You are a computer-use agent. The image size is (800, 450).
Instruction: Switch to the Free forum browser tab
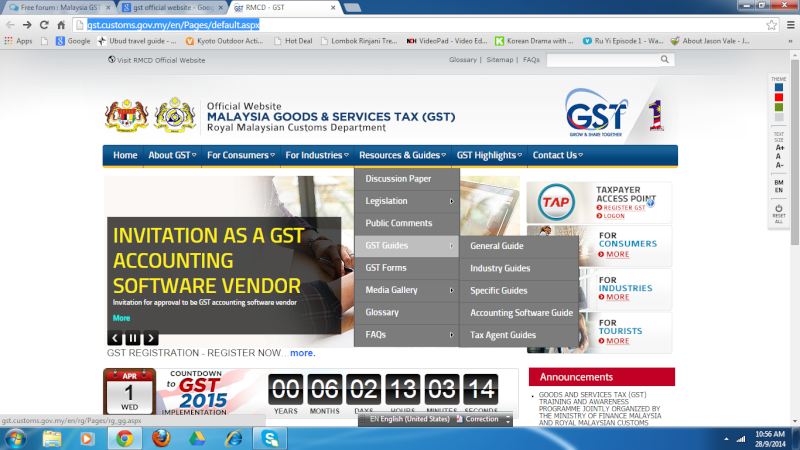click(x=60, y=8)
